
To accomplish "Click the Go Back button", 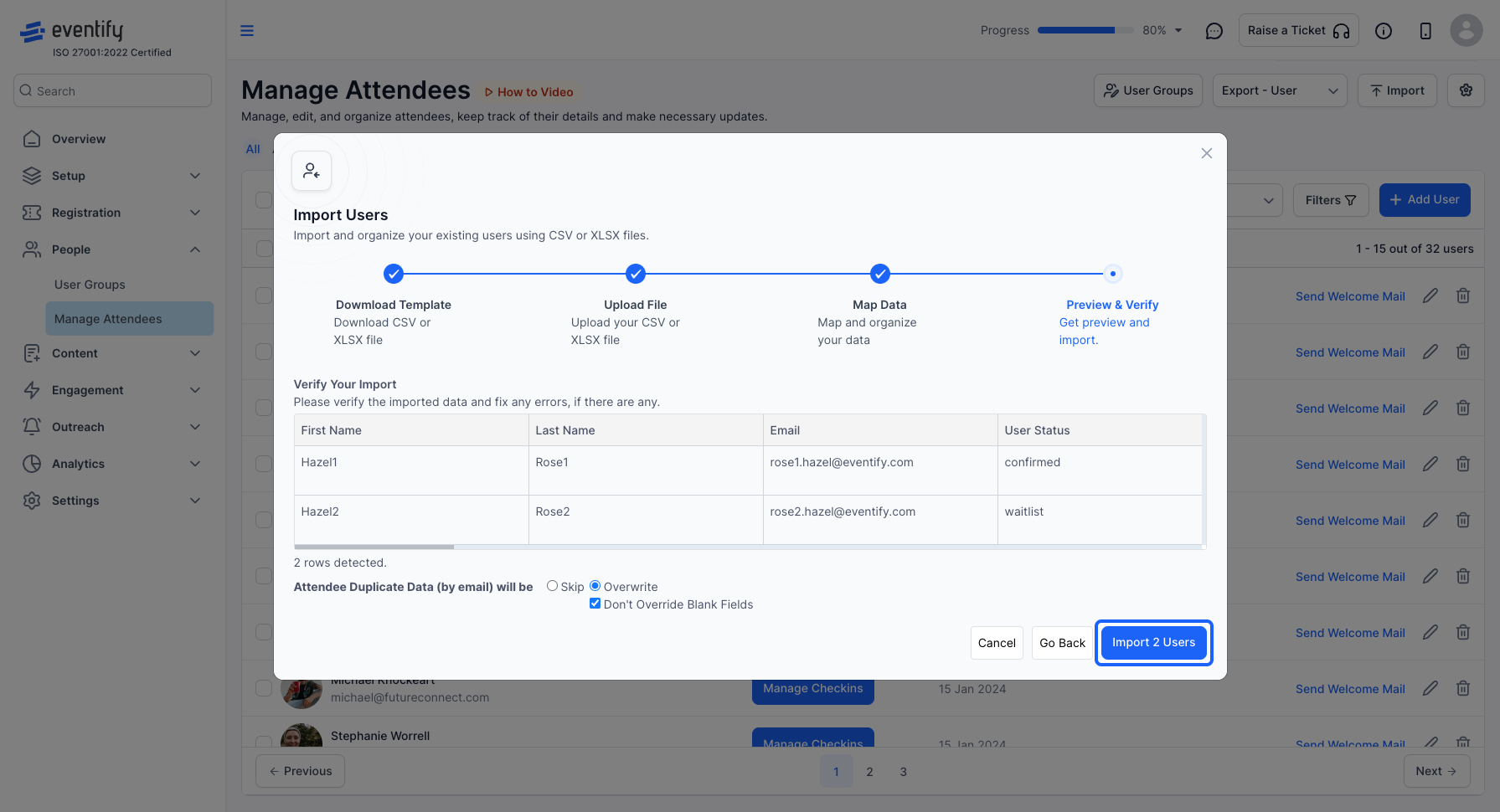I will tap(1062, 643).
